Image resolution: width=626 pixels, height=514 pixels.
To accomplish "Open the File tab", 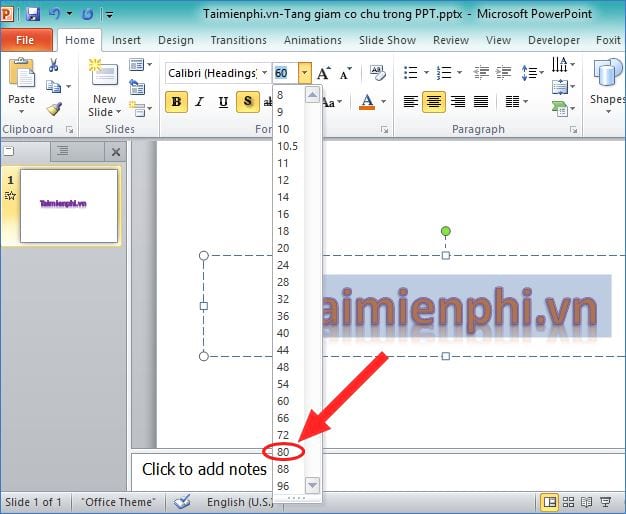I will click(x=25, y=40).
